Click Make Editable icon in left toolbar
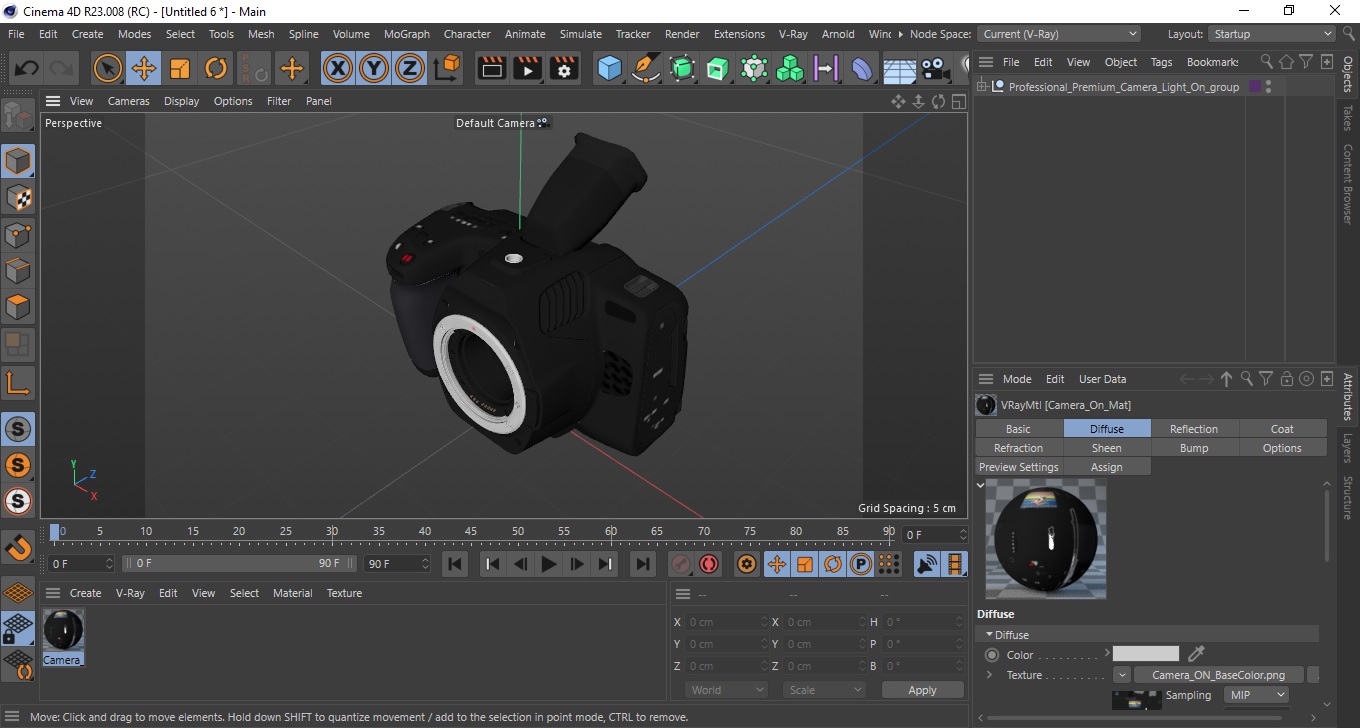This screenshot has height=728, width=1360. (x=18, y=116)
